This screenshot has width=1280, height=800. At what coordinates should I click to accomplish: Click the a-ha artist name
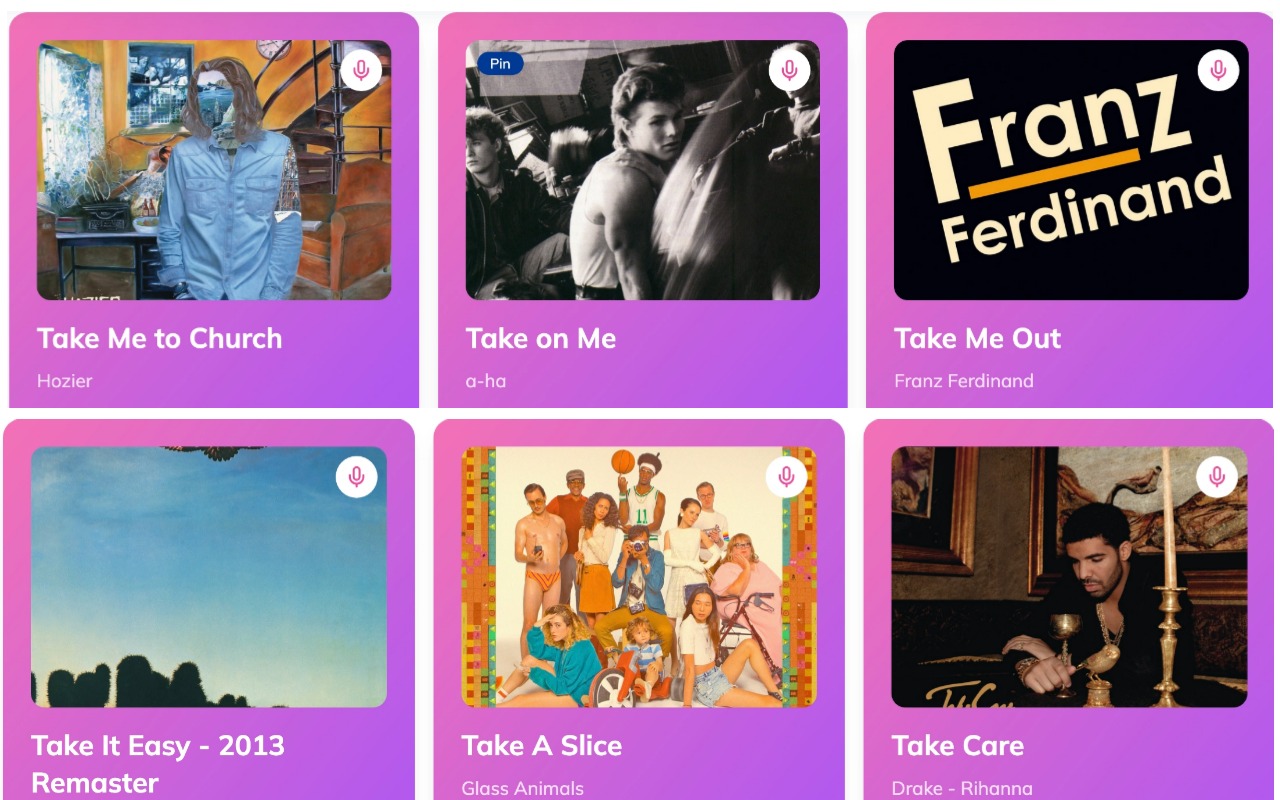(x=485, y=381)
